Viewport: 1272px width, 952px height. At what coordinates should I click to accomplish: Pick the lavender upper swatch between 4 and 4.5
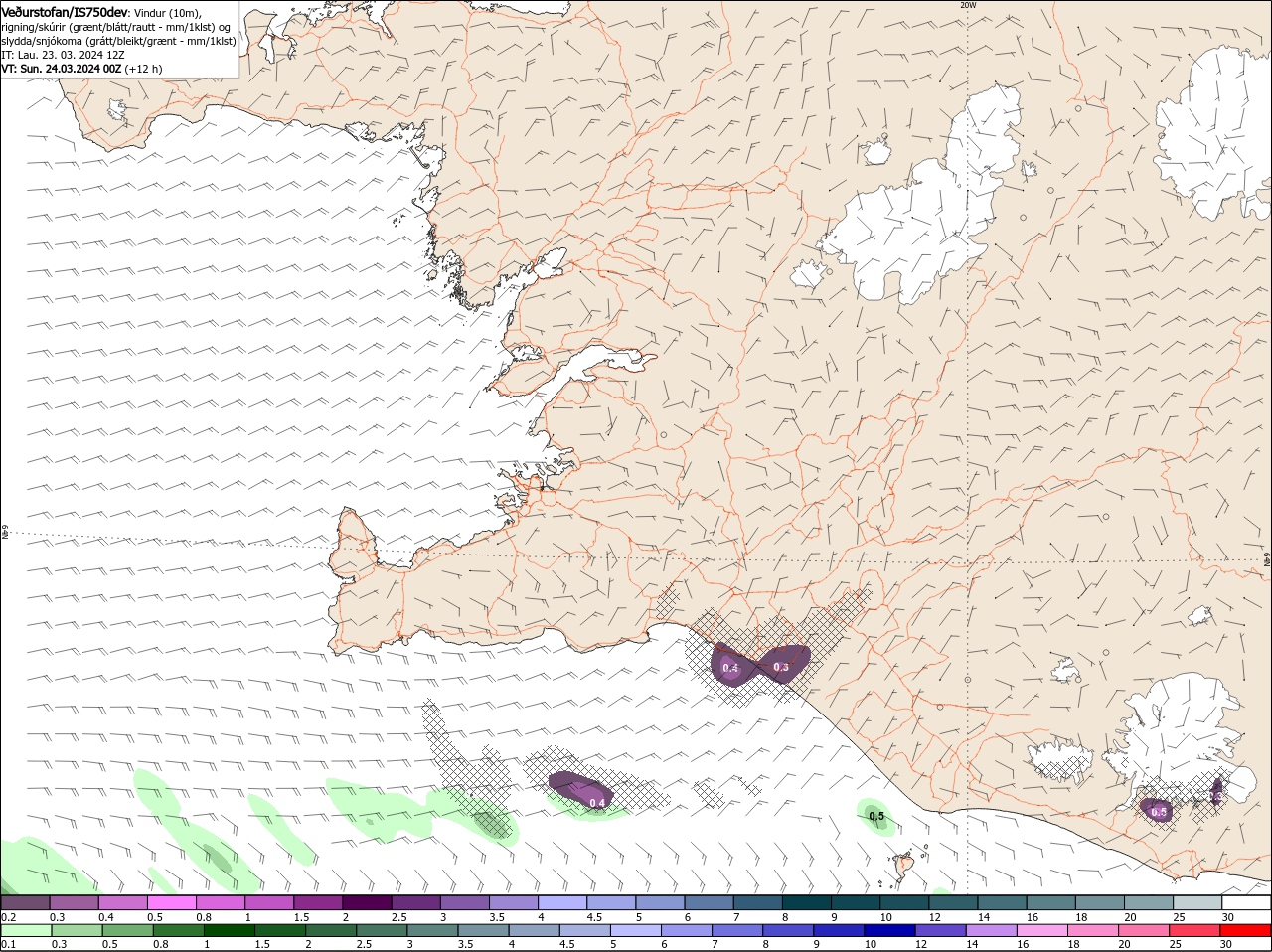(x=563, y=902)
